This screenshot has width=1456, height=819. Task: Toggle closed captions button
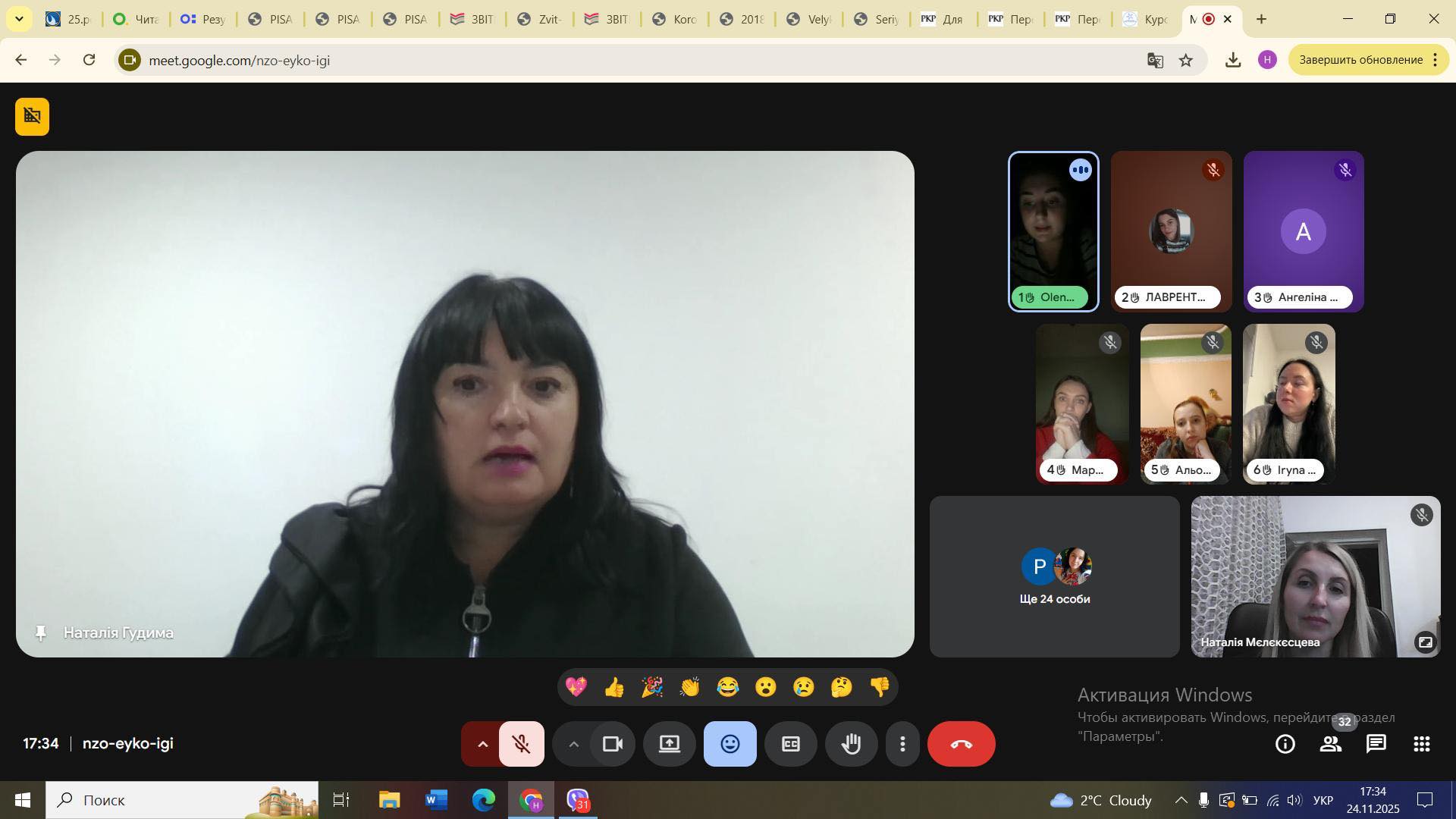[x=790, y=744]
